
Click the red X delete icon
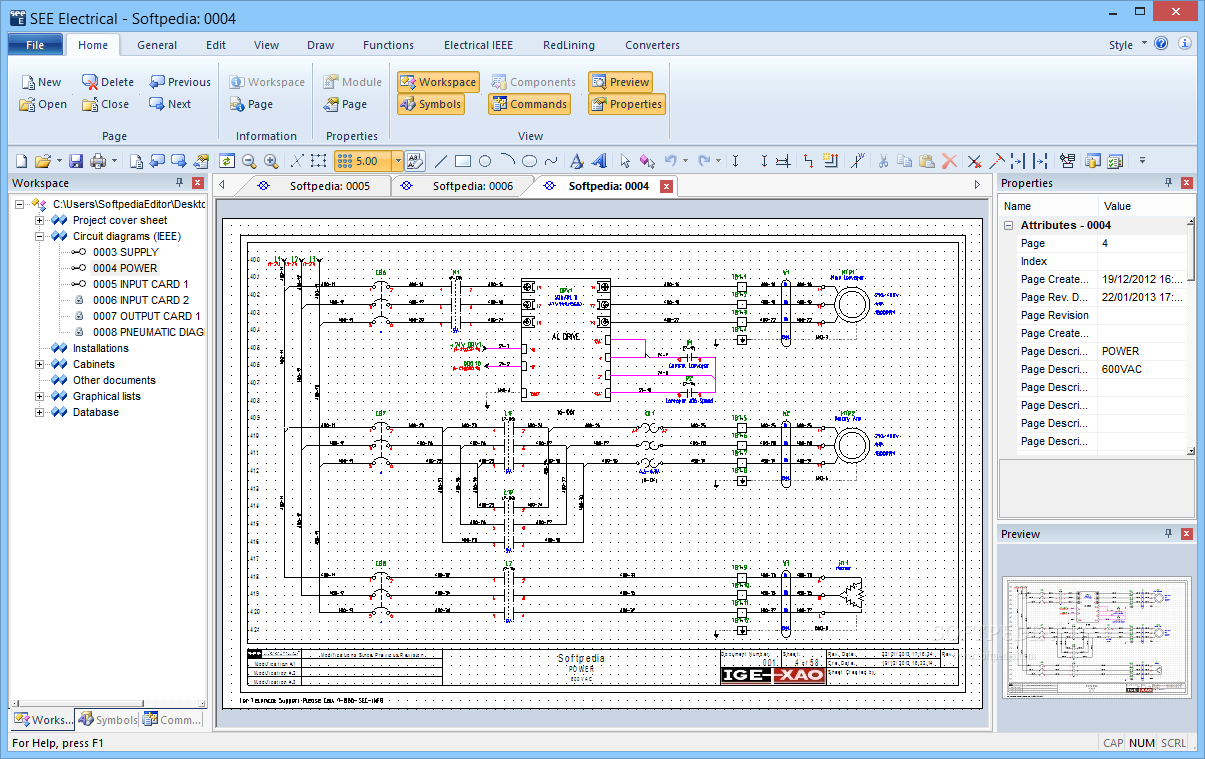pos(949,161)
